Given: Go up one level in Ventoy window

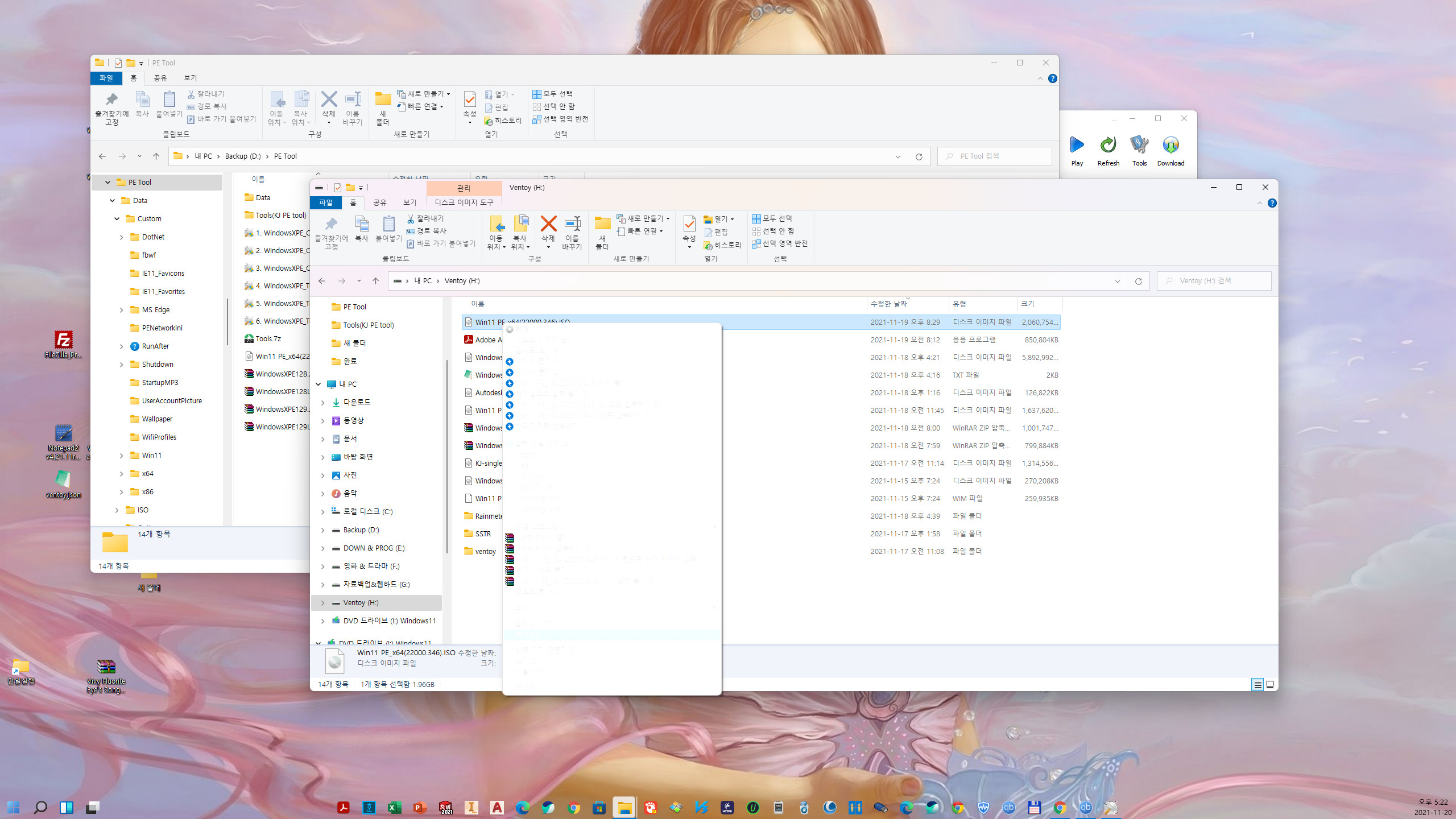Looking at the screenshot, I should pos(375,281).
